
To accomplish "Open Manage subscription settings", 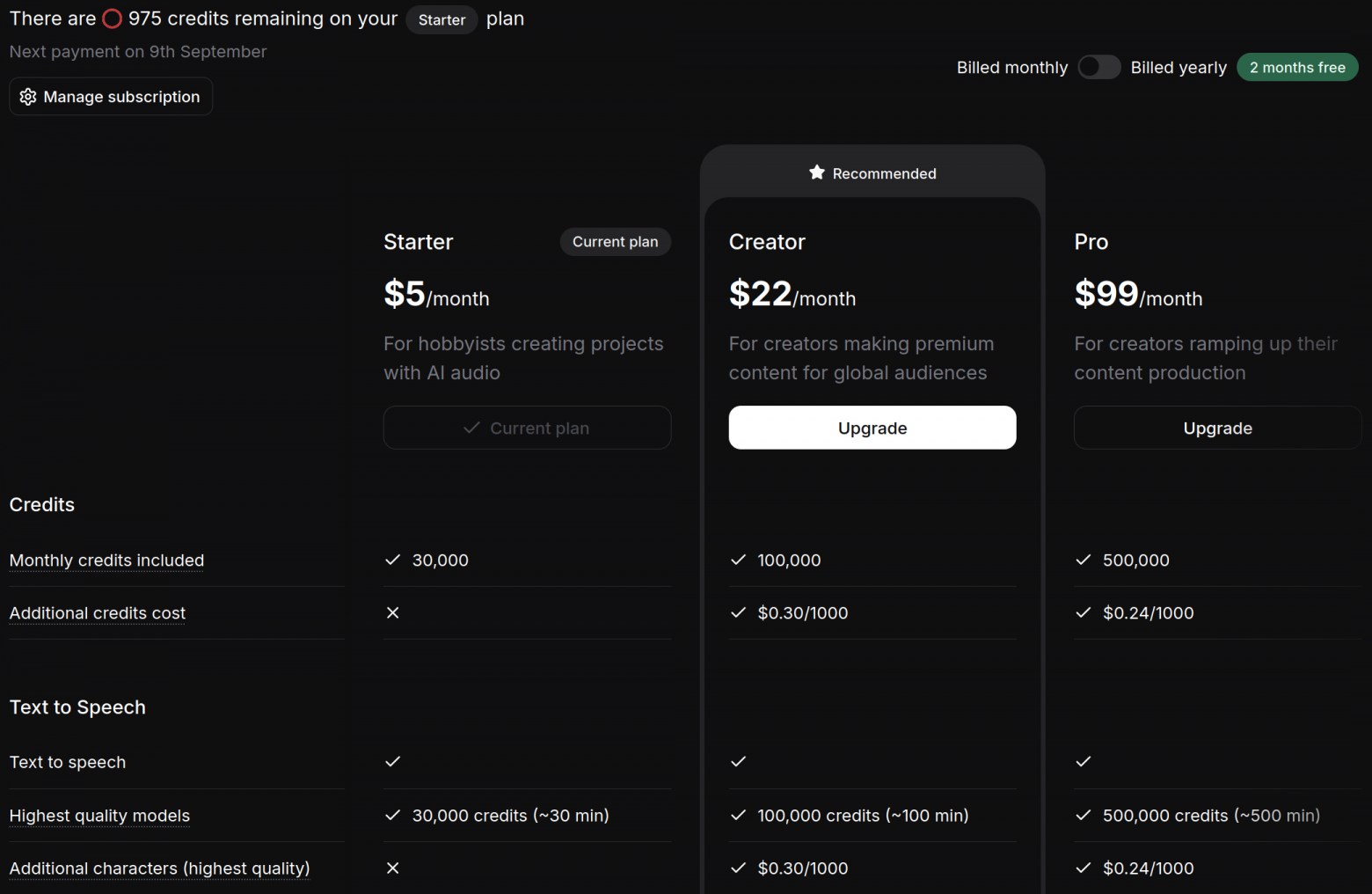I will tap(111, 97).
